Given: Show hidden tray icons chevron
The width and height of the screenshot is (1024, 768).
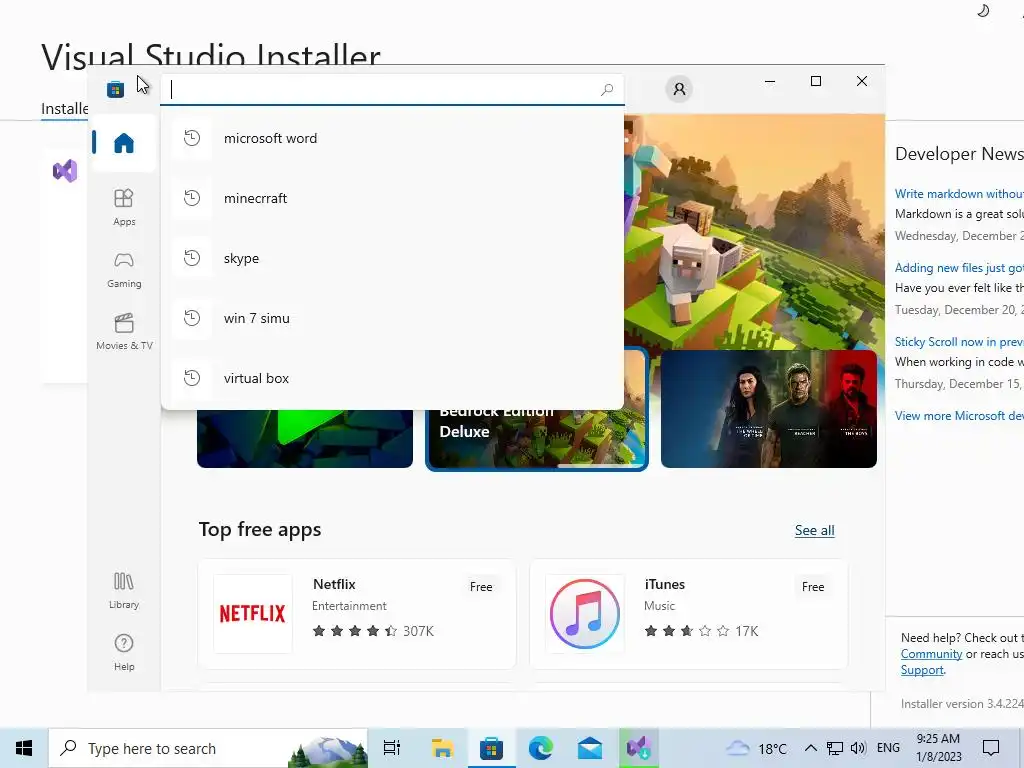Looking at the screenshot, I should coord(810,748).
